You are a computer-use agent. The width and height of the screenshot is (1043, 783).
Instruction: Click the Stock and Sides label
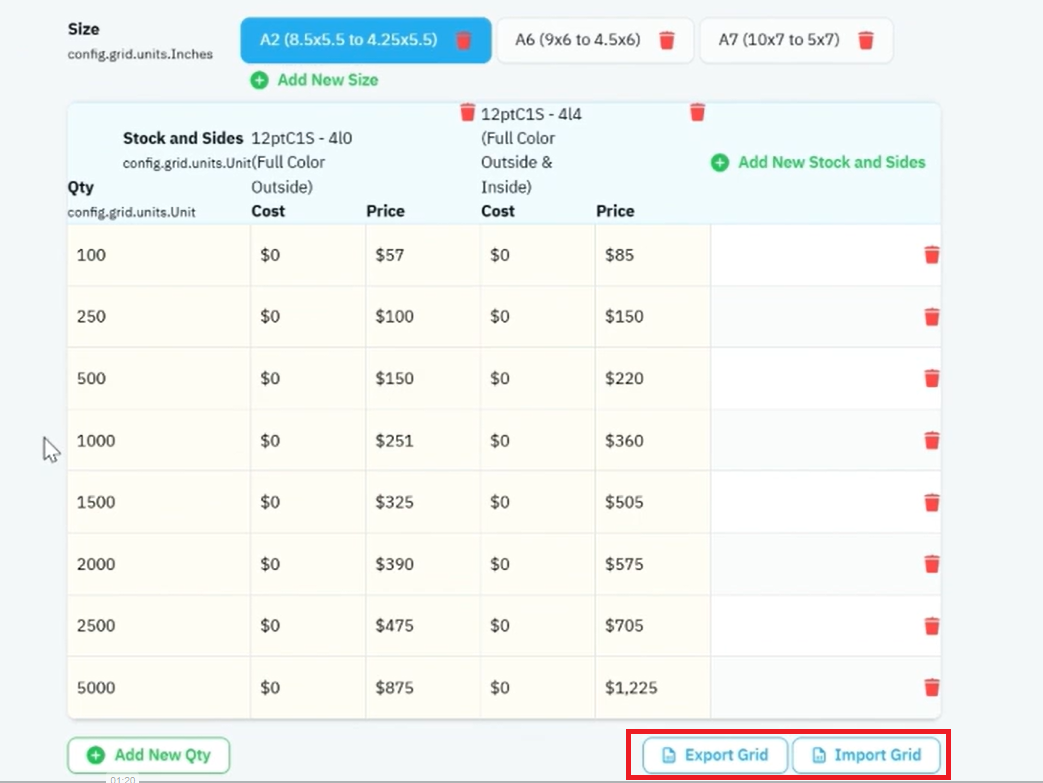(x=183, y=138)
